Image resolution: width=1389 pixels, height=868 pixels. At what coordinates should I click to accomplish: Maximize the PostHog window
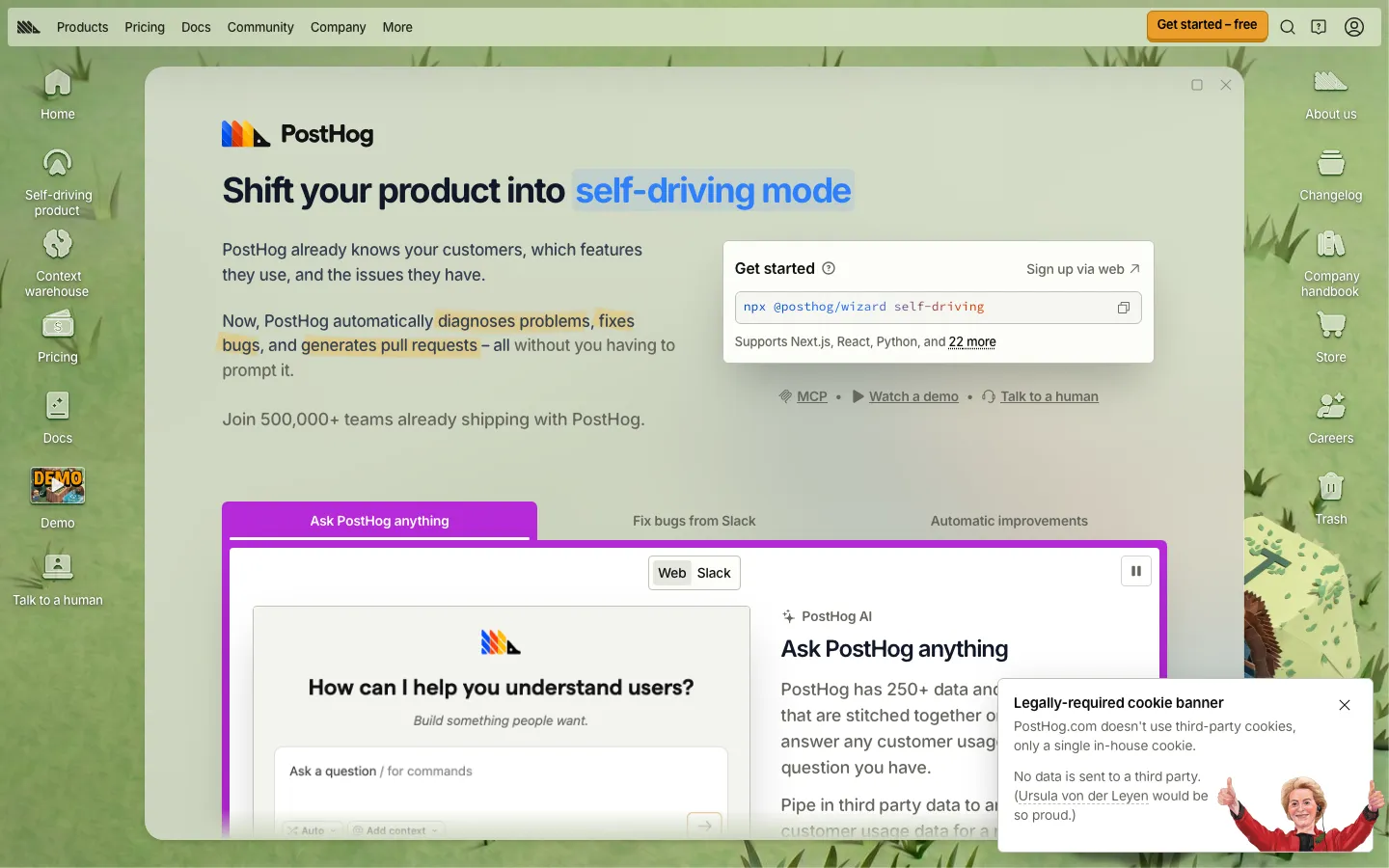click(x=1197, y=85)
